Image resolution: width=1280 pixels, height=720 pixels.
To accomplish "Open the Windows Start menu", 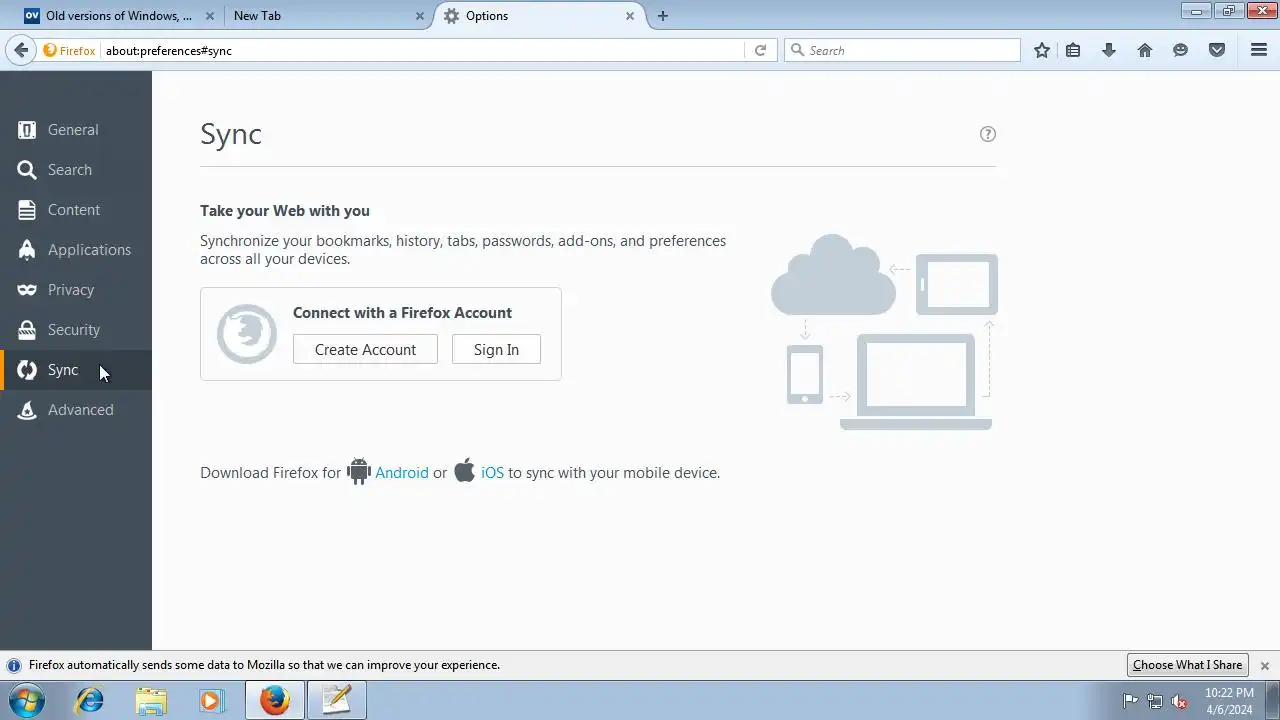I will [27, 700].
